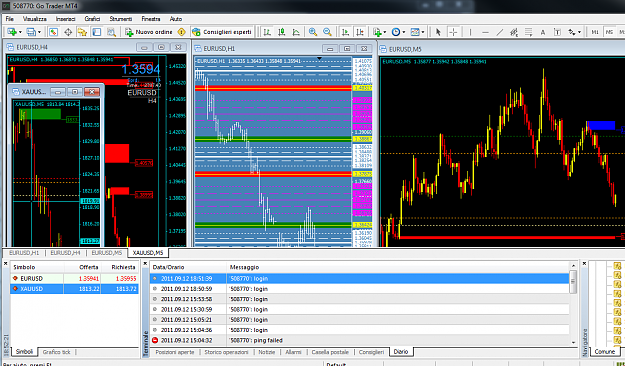Switch chart type to line chart
The image size is (625, 366).
coord(296,32)
